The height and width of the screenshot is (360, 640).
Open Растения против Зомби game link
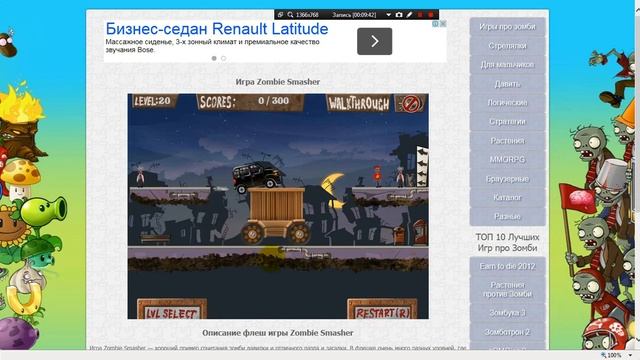pyautogui.click(x=507, y=289)
